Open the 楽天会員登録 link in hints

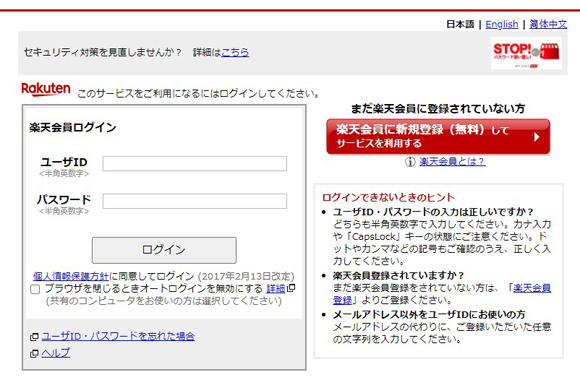(532, 288)
